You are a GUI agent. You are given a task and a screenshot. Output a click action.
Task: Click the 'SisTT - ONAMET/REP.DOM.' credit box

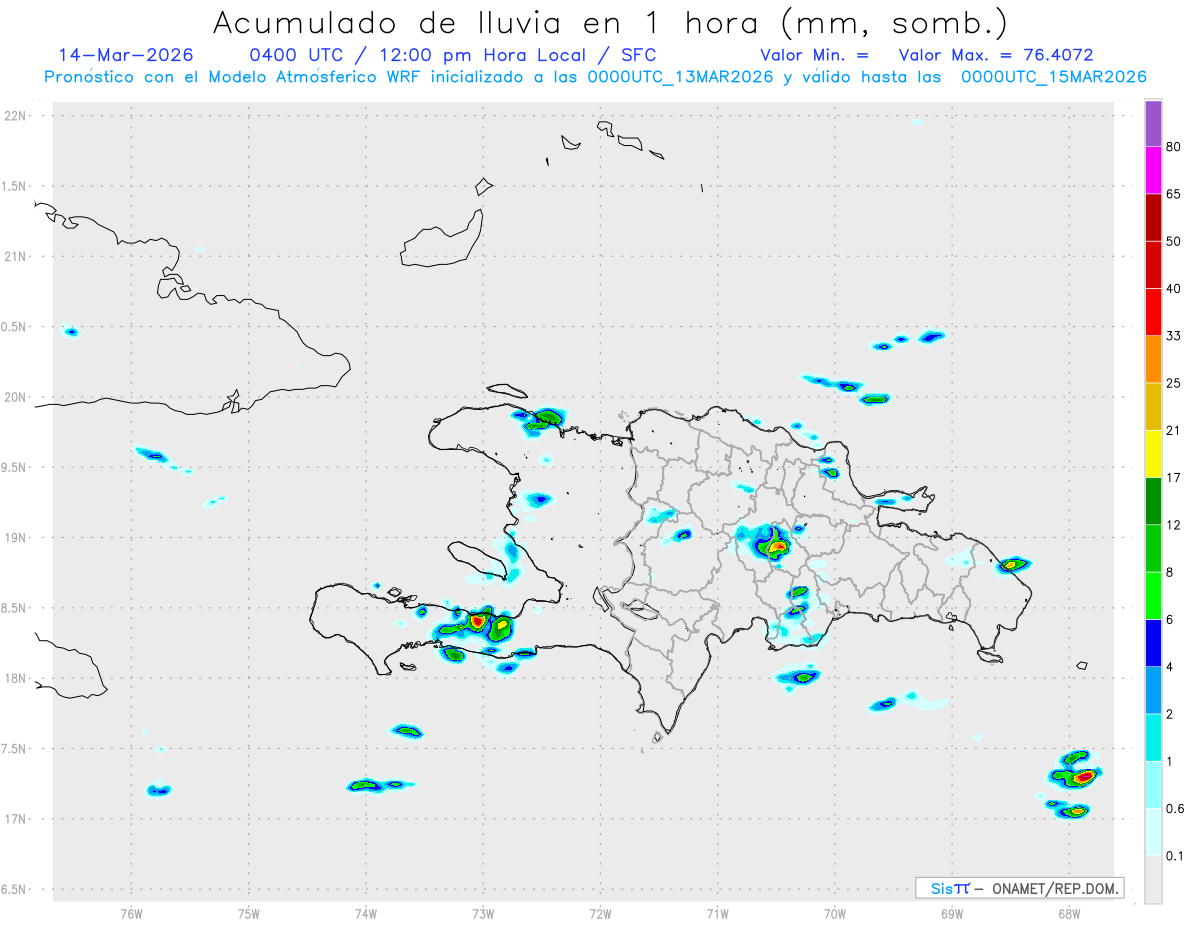coord(1019,888)
